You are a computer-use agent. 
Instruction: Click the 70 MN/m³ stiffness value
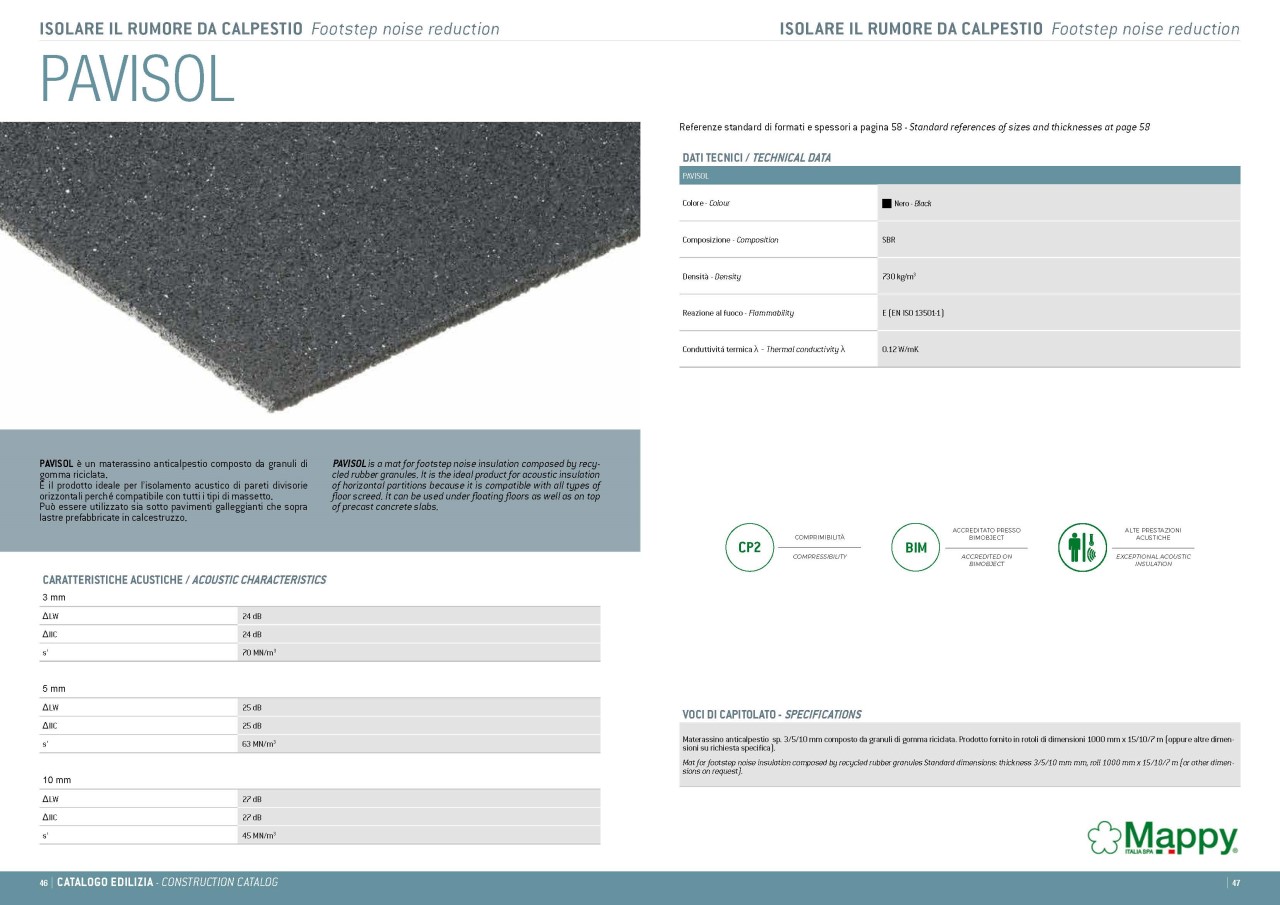pyautogui.click(x=259, y=652)
